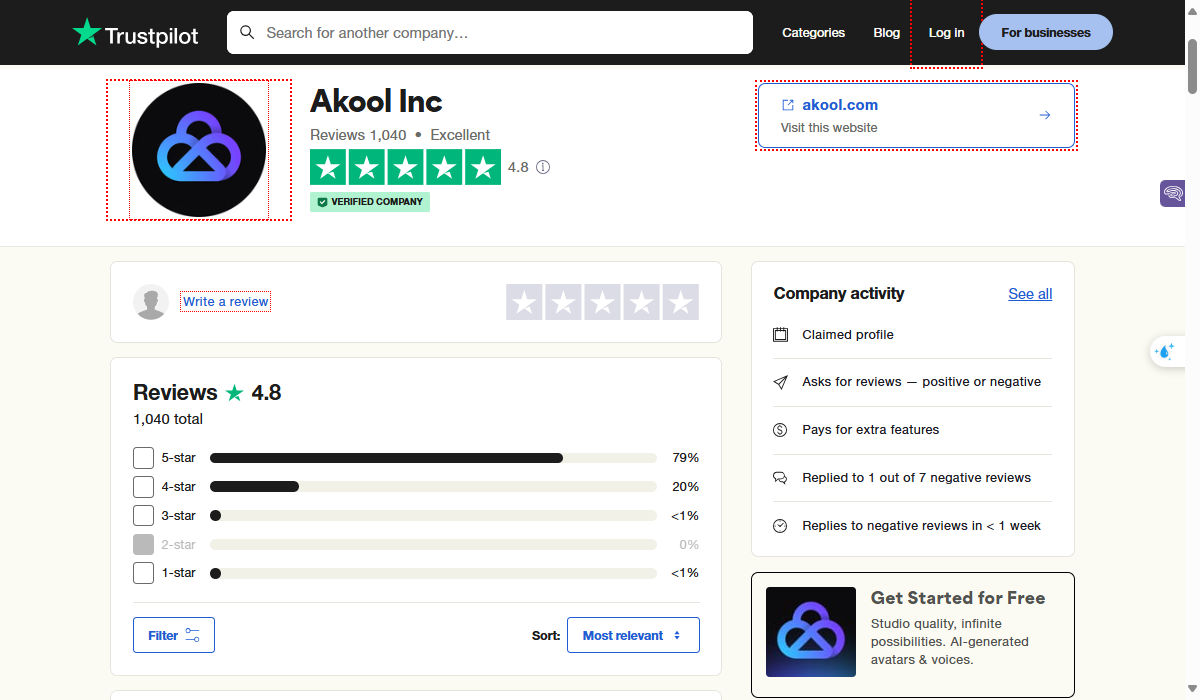This screenshot has height=700, width=1200.
Task: Open the reviews Filter options
Action: [x=174, y=635]
